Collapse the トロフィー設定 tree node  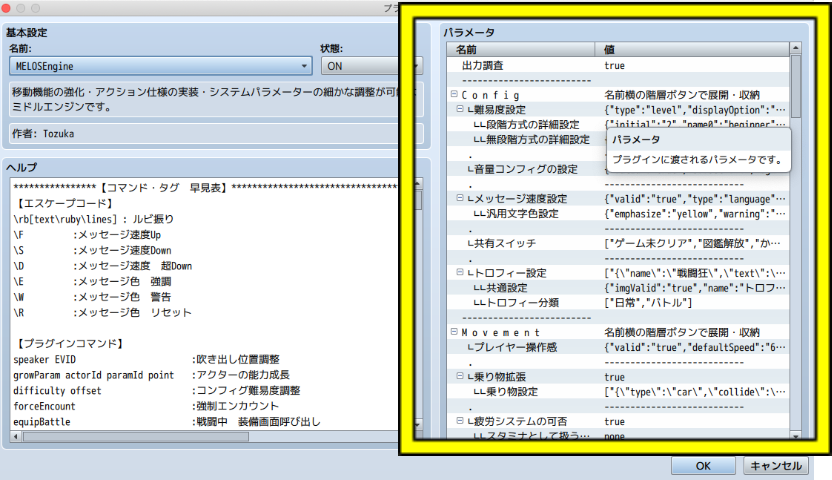(461, 273)
